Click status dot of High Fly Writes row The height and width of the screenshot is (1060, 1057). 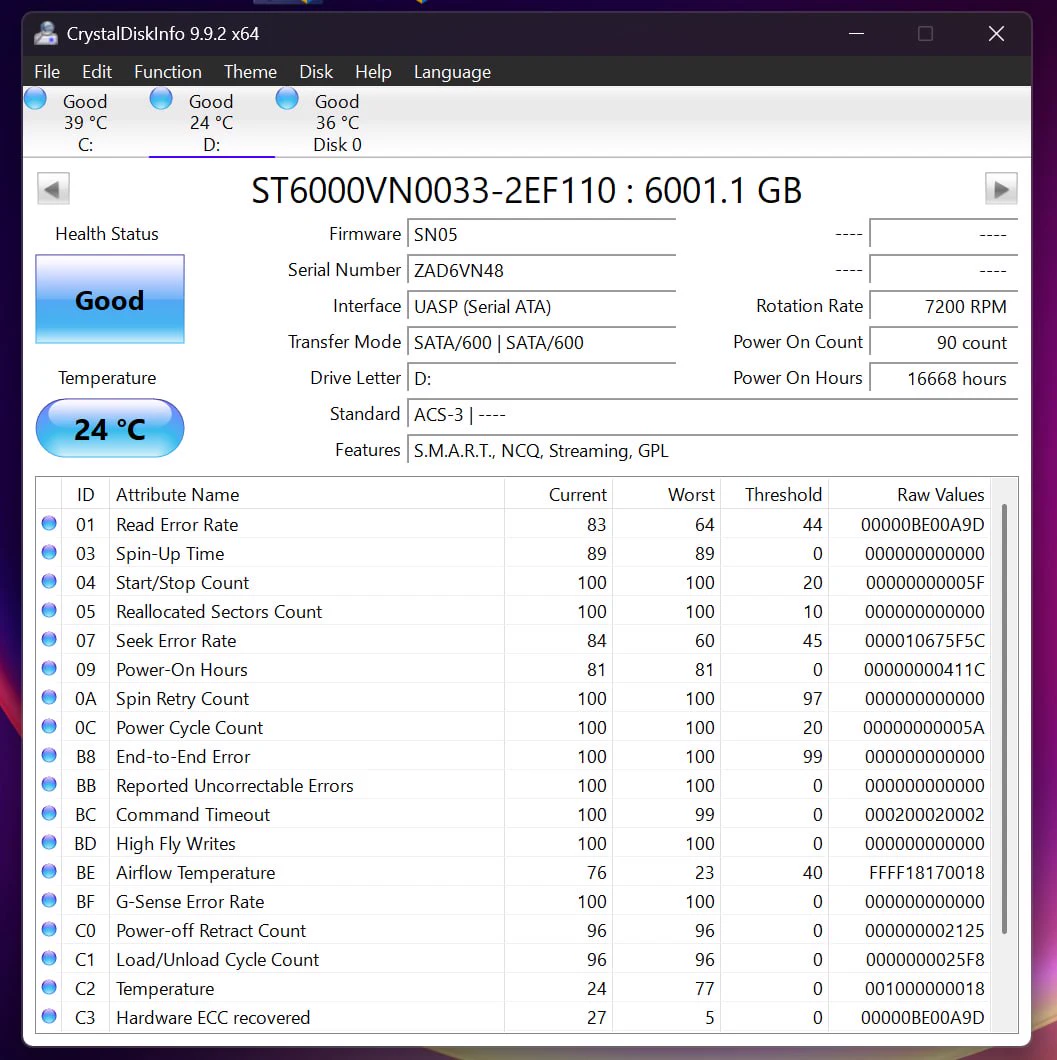click(49, 842)
